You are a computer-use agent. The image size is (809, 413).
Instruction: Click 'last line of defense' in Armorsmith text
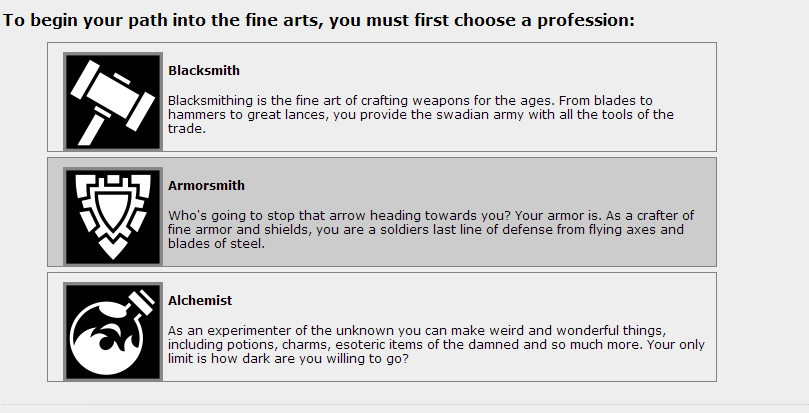(x=489, y=230)
